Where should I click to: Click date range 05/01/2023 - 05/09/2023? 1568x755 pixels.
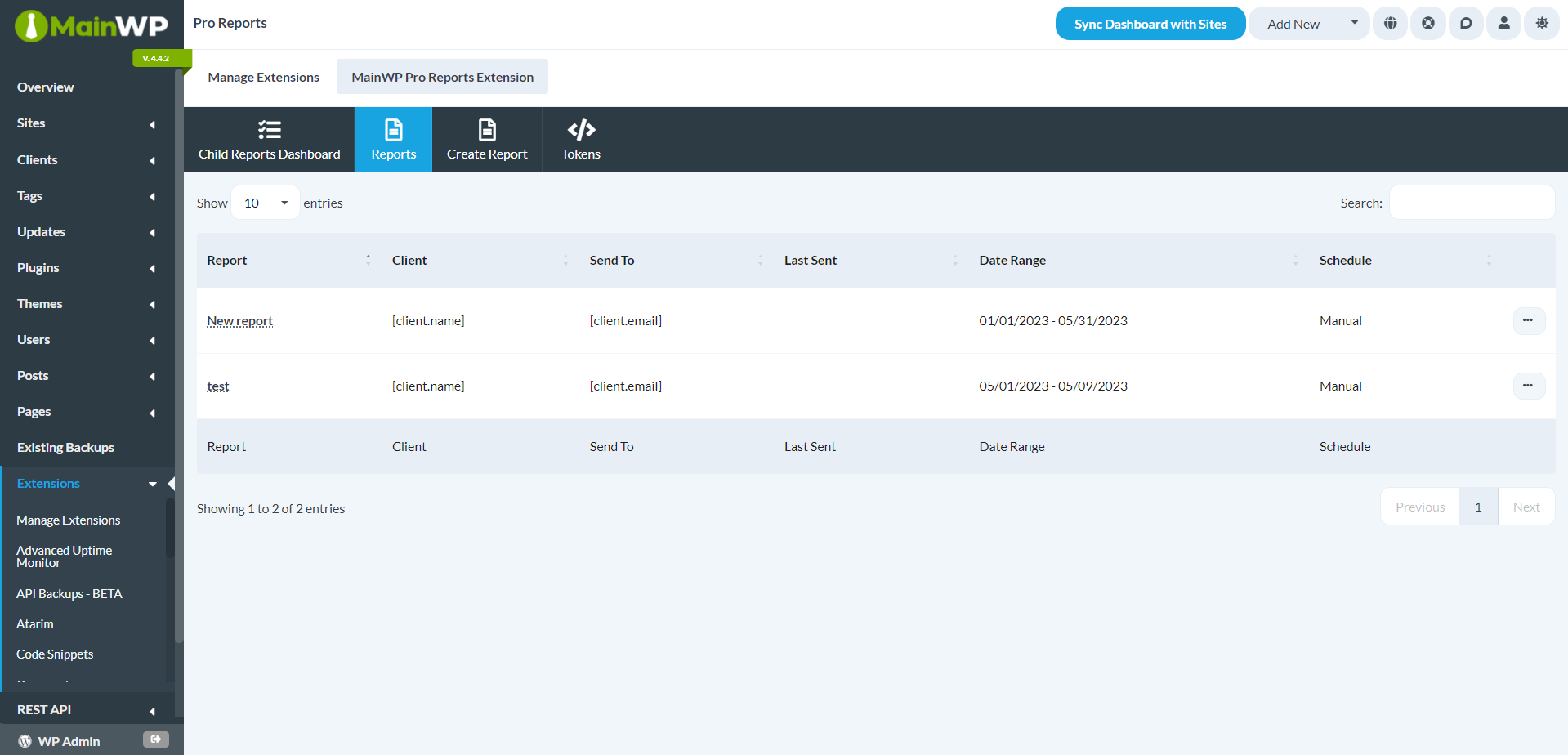point(1053,386)
